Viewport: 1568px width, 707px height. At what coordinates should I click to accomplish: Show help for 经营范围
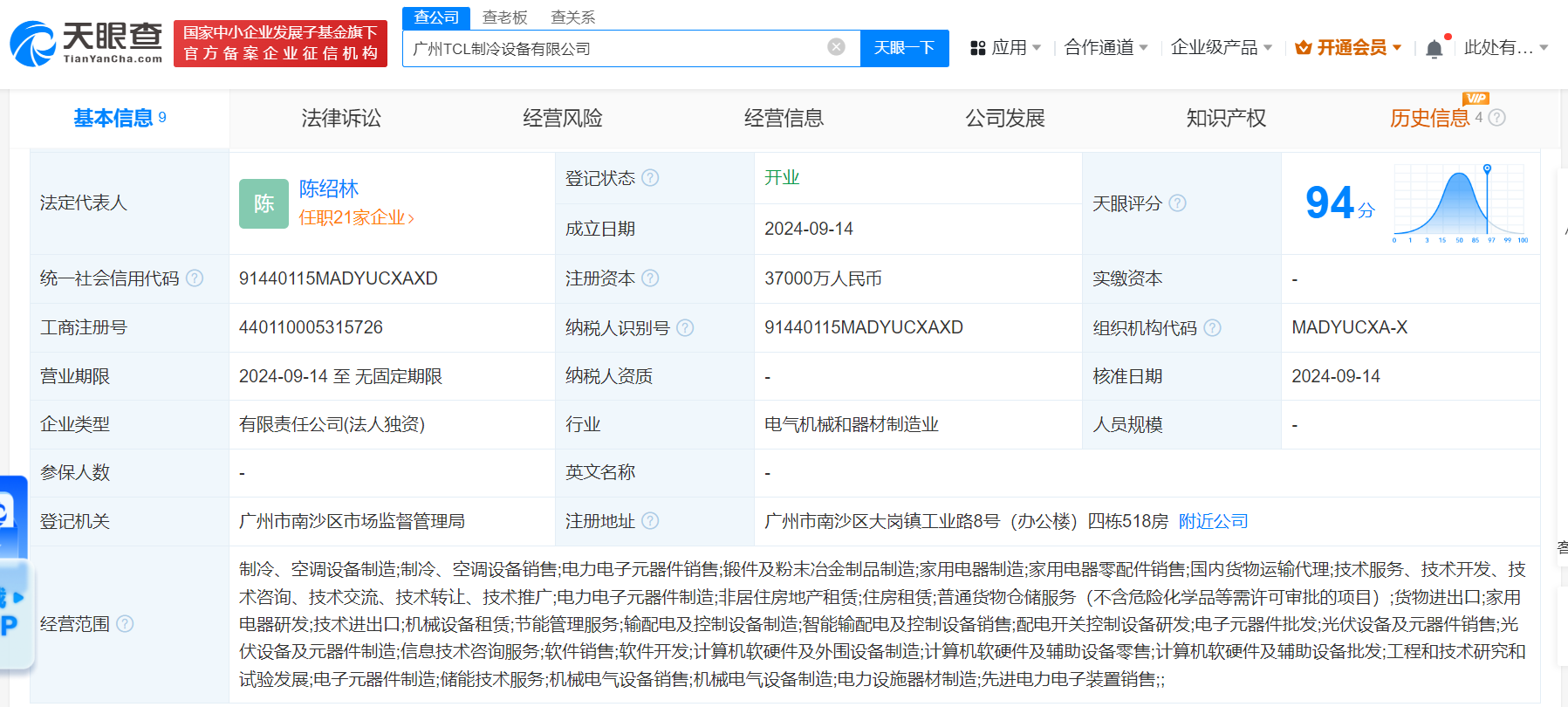coord(125,624)
